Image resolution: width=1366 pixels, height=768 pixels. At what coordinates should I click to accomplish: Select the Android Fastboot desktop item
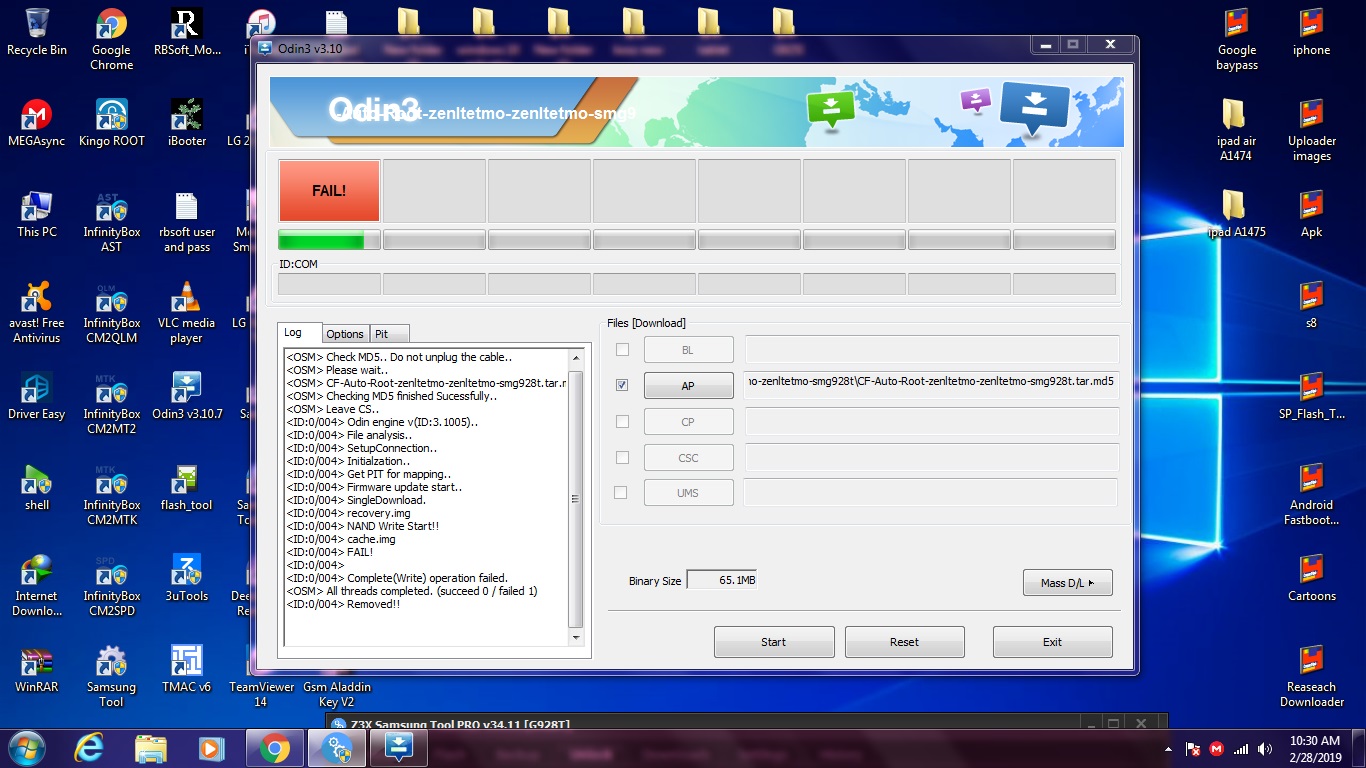click(x=1312, y=494)
